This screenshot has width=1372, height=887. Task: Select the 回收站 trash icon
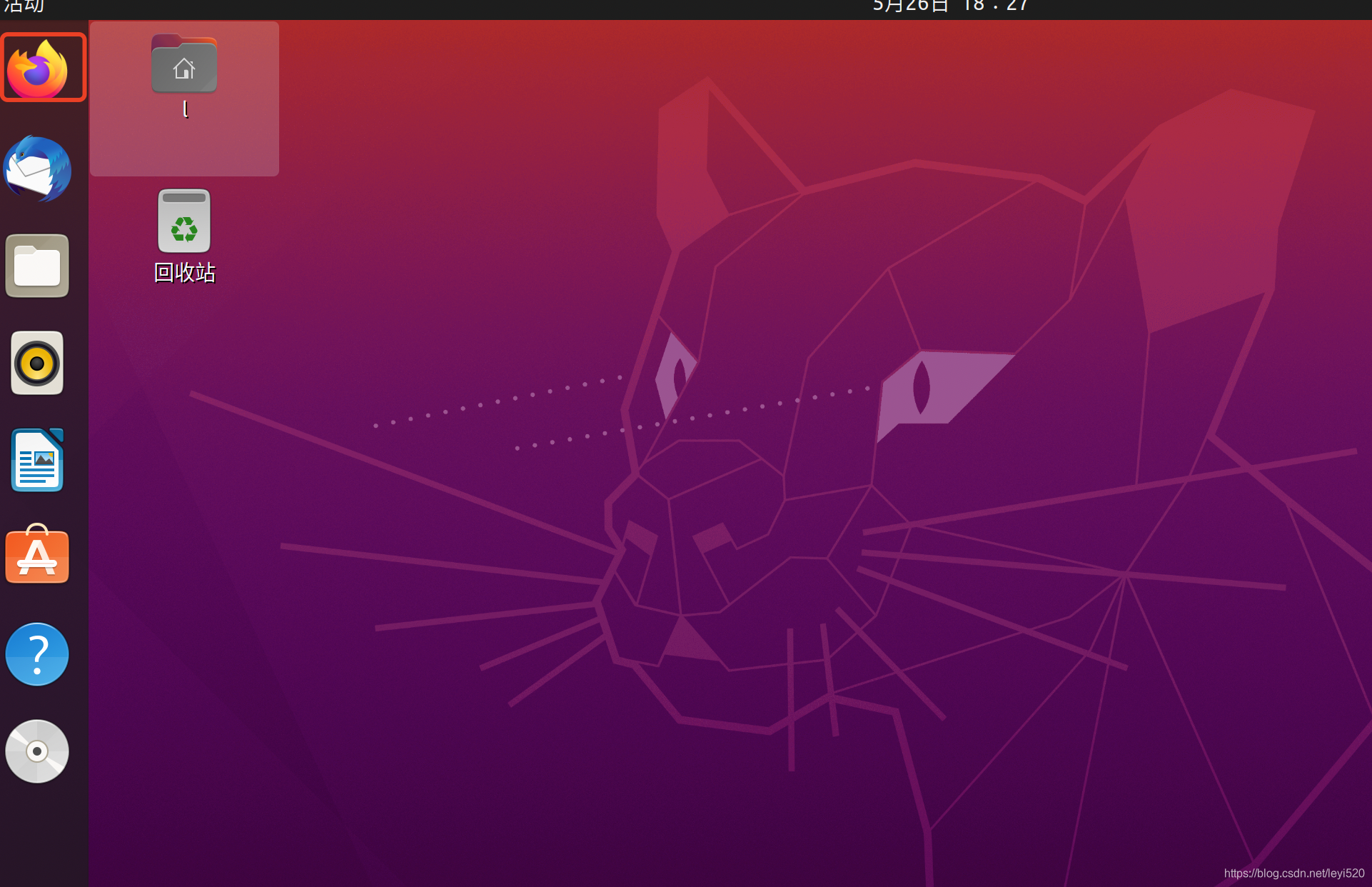(184, 221)
